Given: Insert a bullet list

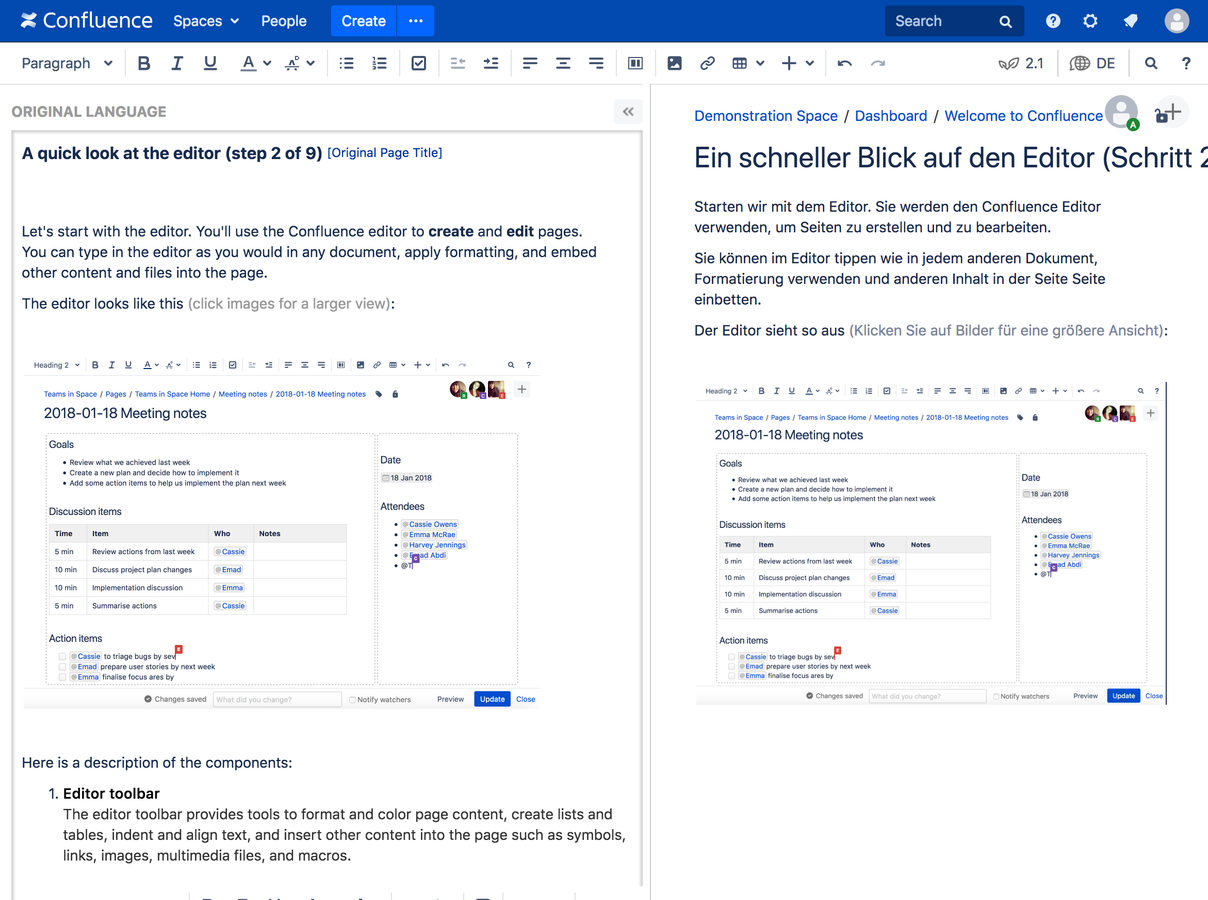Looking at the screenshot, I should (346, 63).
